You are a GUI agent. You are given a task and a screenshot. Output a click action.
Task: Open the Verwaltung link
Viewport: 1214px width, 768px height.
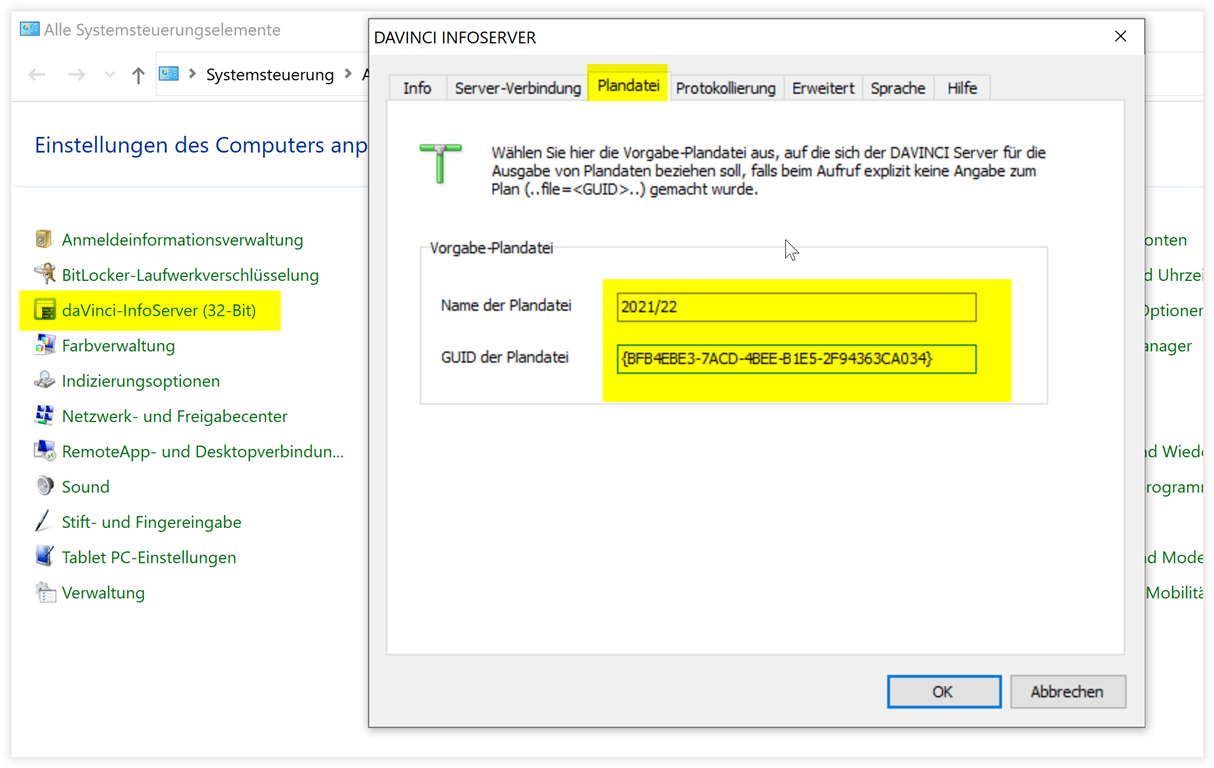[x=103, y=593]
